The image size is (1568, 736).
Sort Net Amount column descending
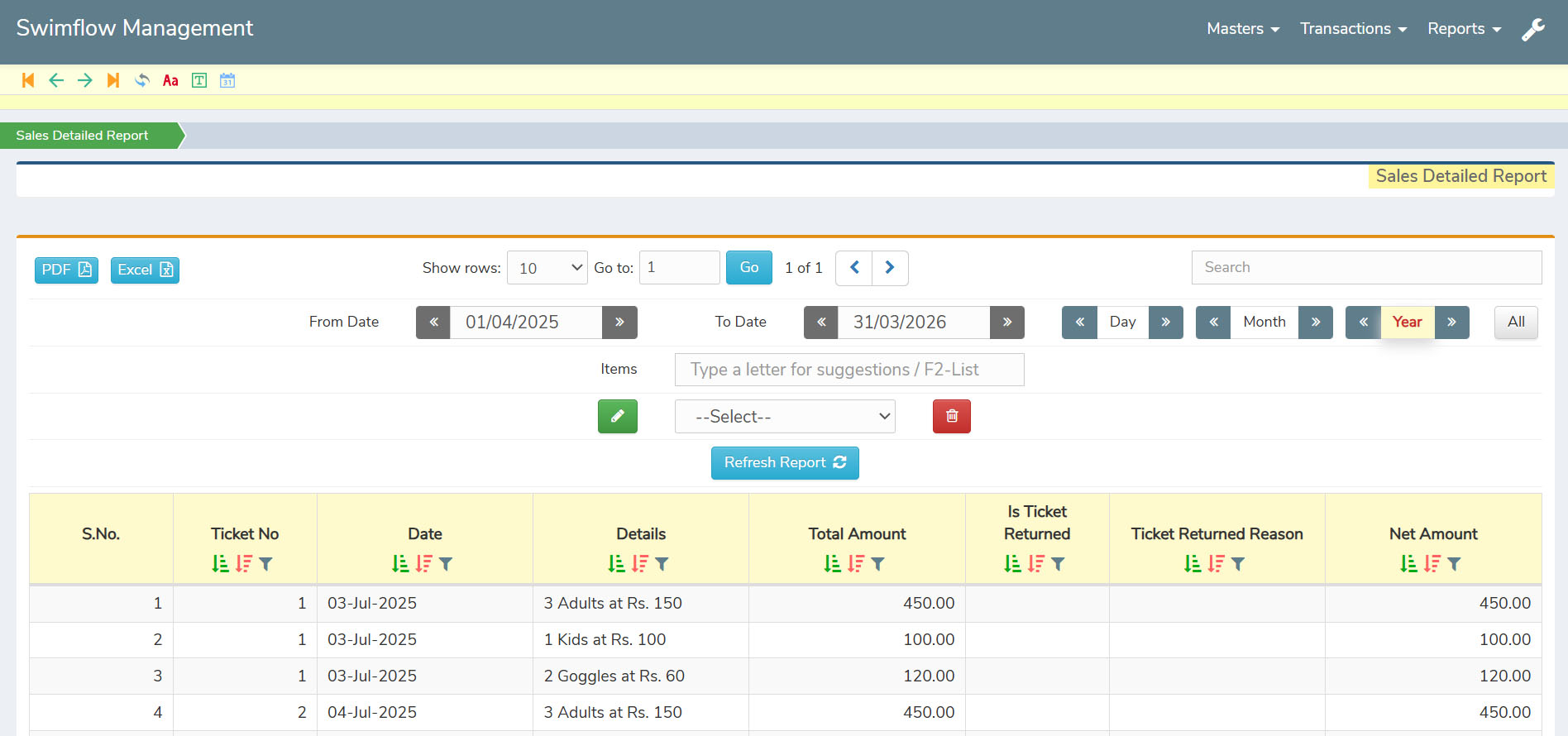click(x=1432, y=564)
